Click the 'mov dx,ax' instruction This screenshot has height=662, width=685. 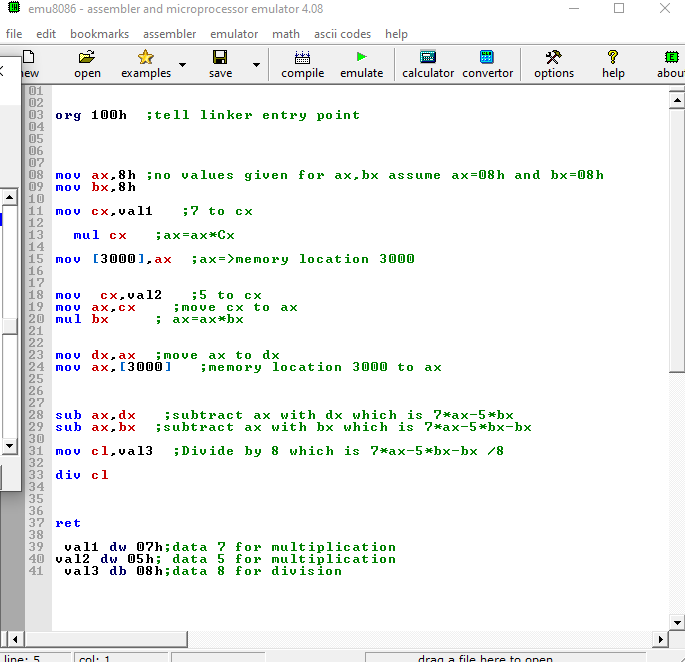coord(95,355)
